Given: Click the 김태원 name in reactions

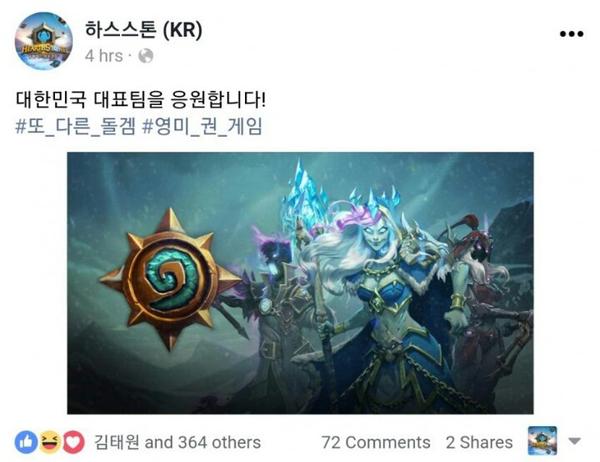Looking at the screenshot, I should pos(117,442).
